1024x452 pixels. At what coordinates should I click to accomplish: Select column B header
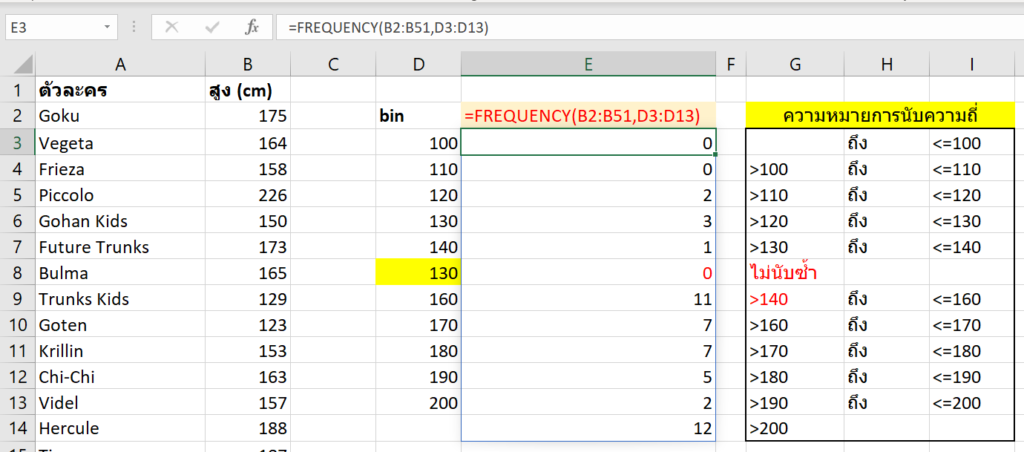(248, 64)
